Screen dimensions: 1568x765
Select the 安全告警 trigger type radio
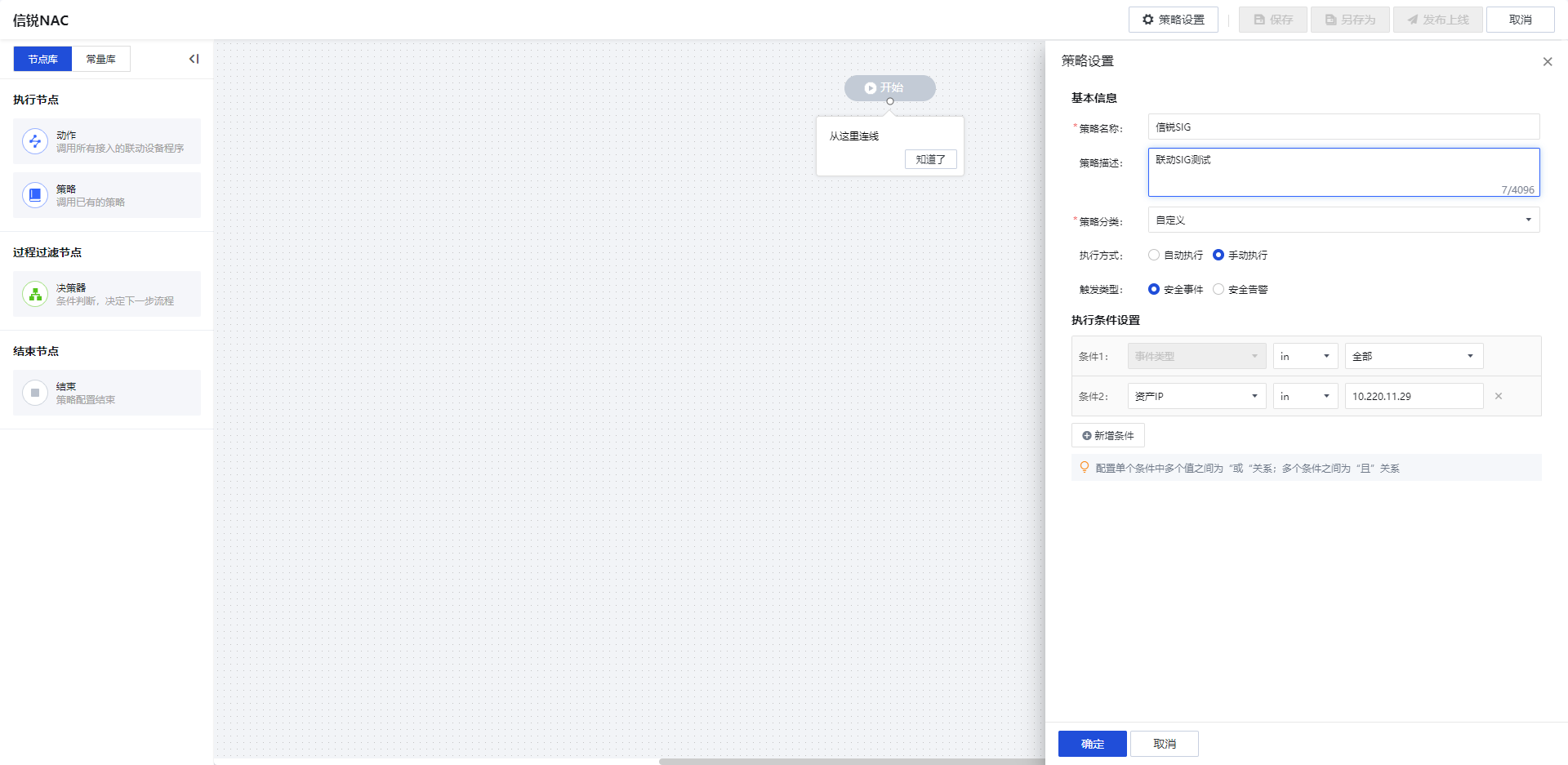click(1218, 289)
